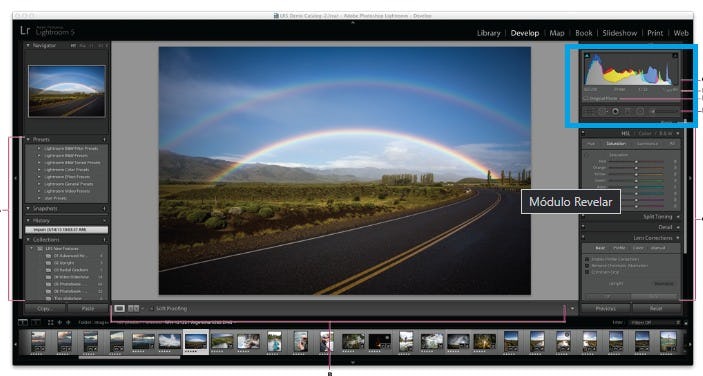Switch to Before/After view in toolbar

134,308
